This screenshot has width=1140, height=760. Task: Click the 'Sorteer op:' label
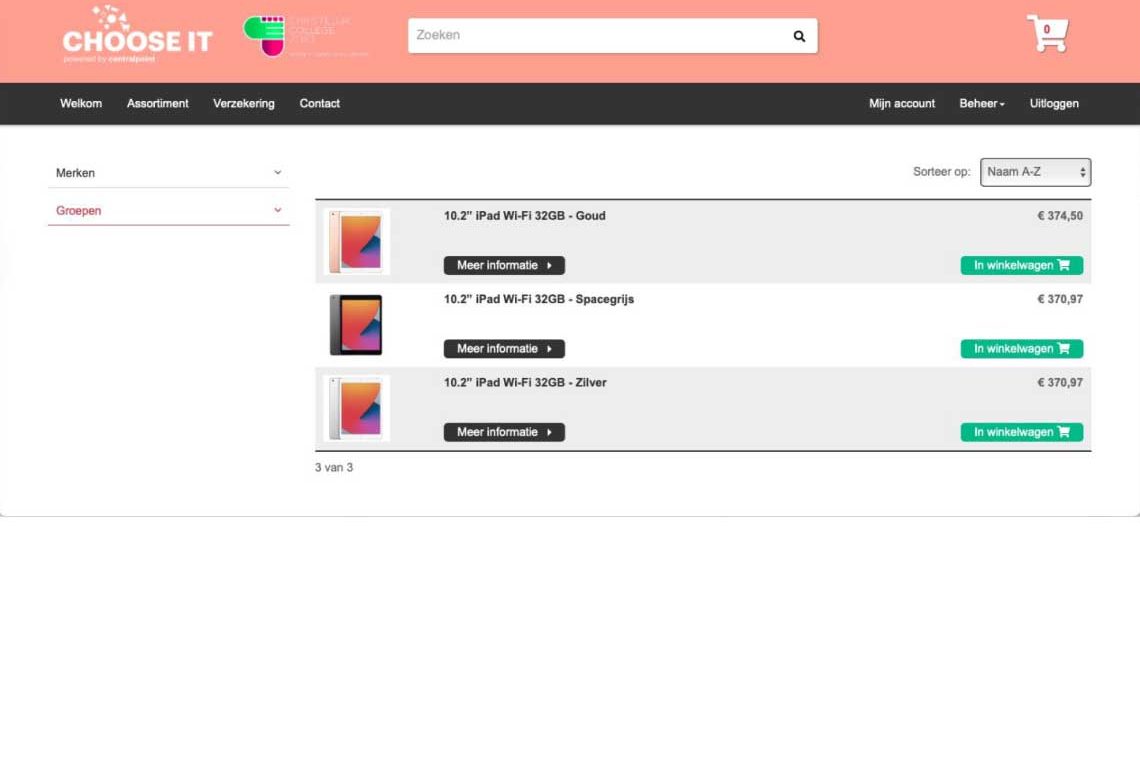(x=942, y=172)
